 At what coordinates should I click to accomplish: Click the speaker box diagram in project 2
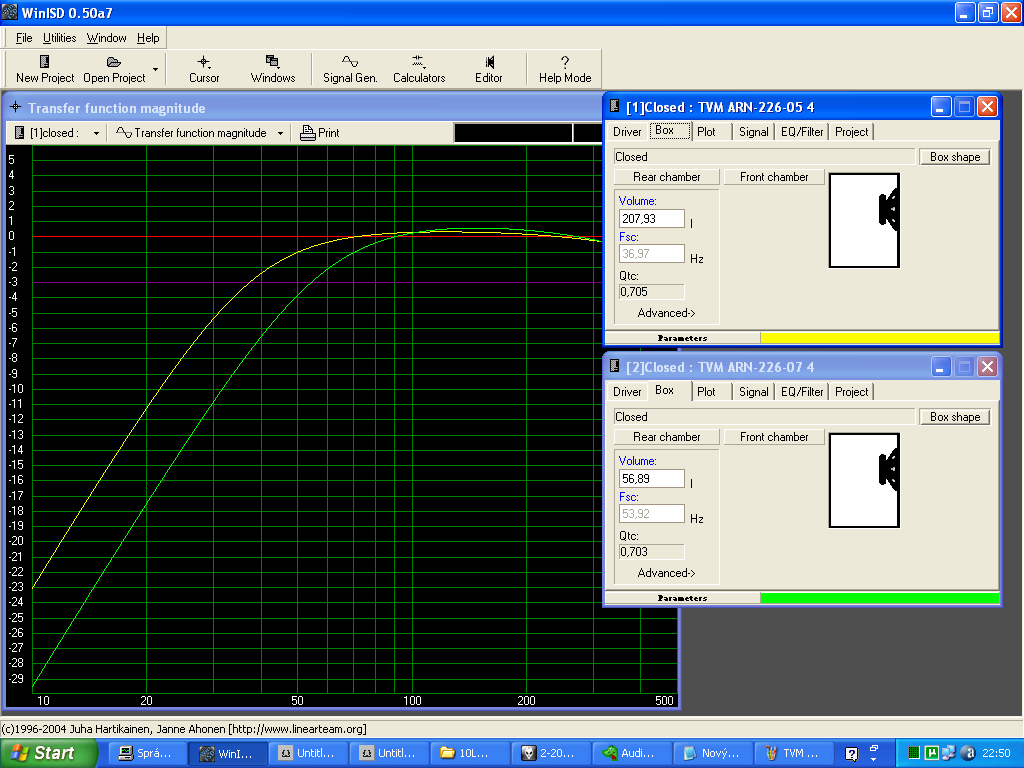pyautogui.click(x=864, y=480)
